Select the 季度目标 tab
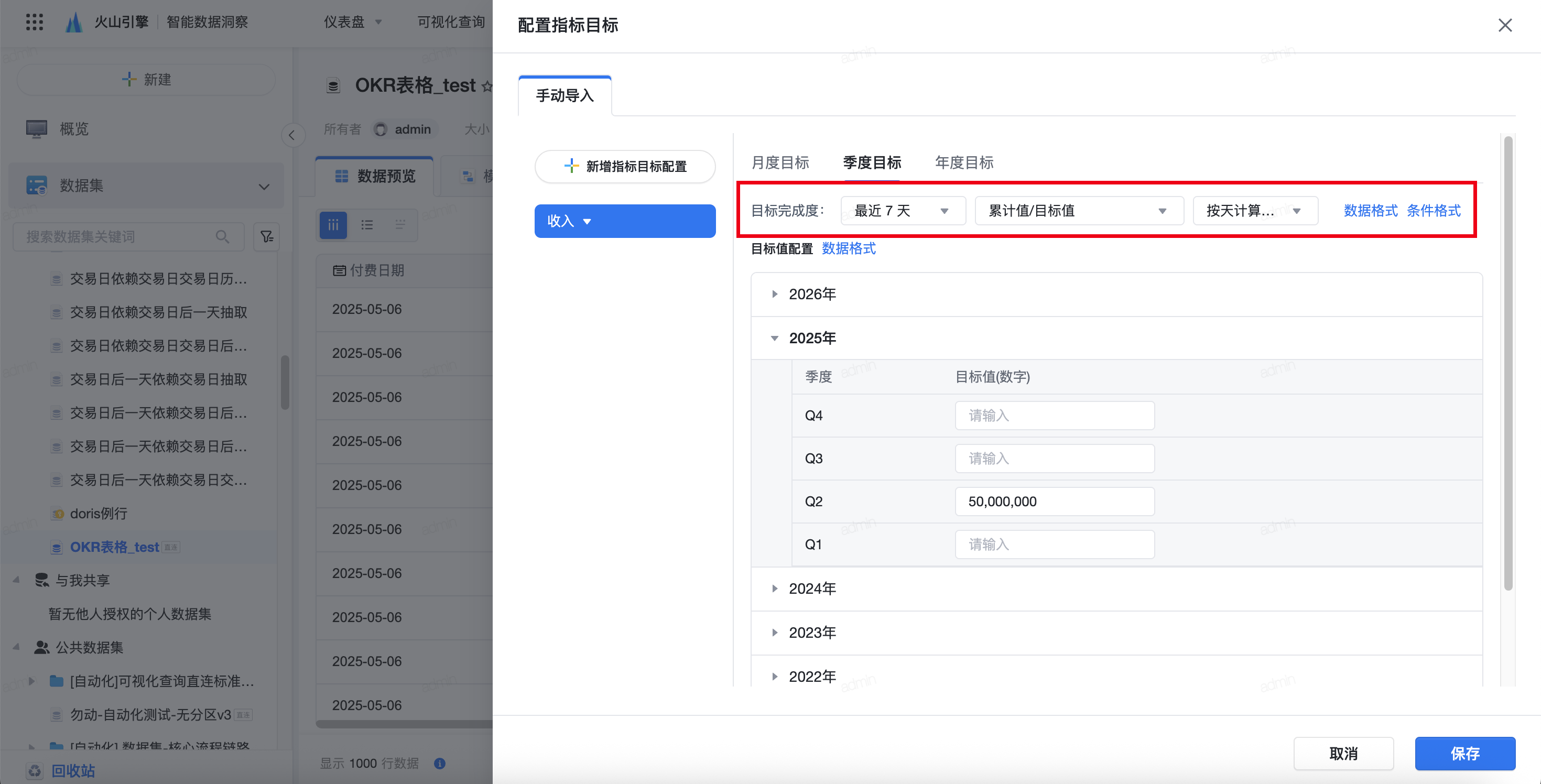 [872, 162]
